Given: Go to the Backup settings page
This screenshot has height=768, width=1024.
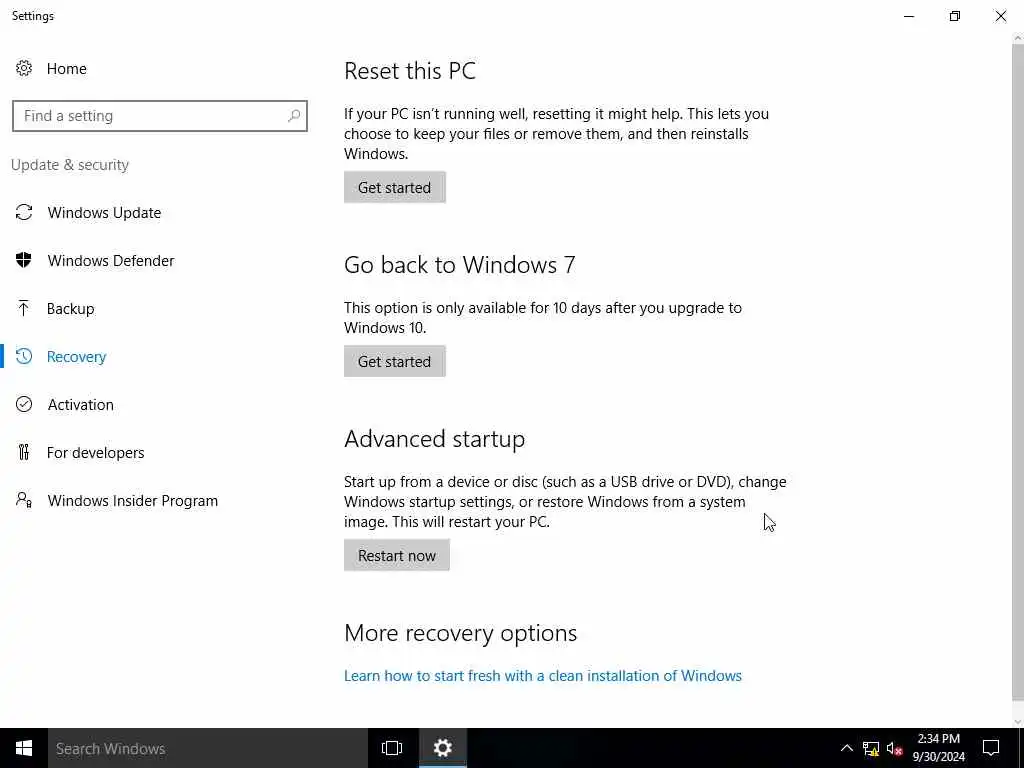Looking at the screenshot, I should (71, 308).
